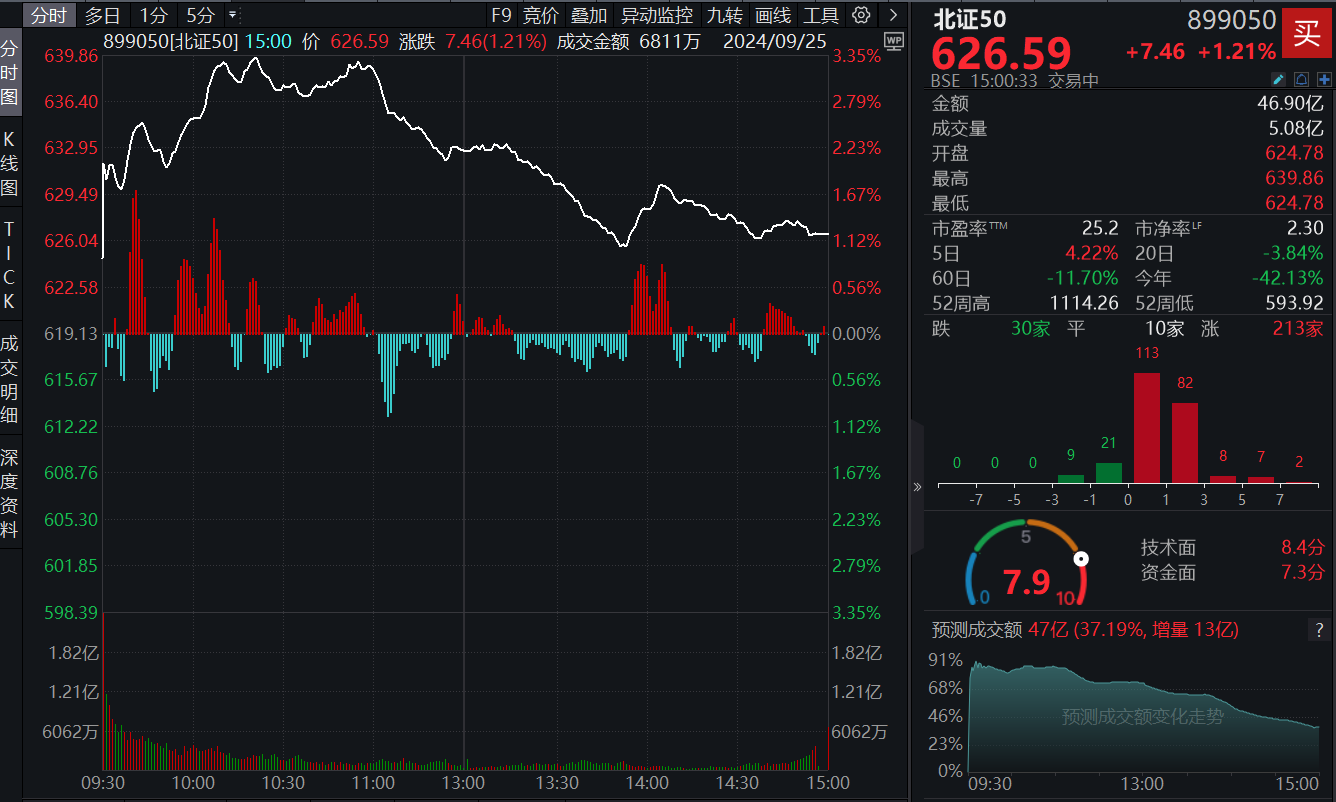Switch to 分时 chart tab
This screenshot has height=802, width=1336.
(48, 15)
